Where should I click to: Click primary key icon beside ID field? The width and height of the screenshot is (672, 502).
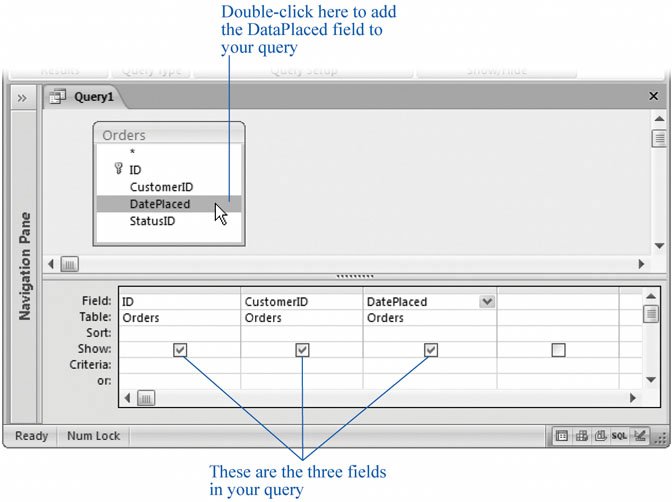tap(118, 169)
